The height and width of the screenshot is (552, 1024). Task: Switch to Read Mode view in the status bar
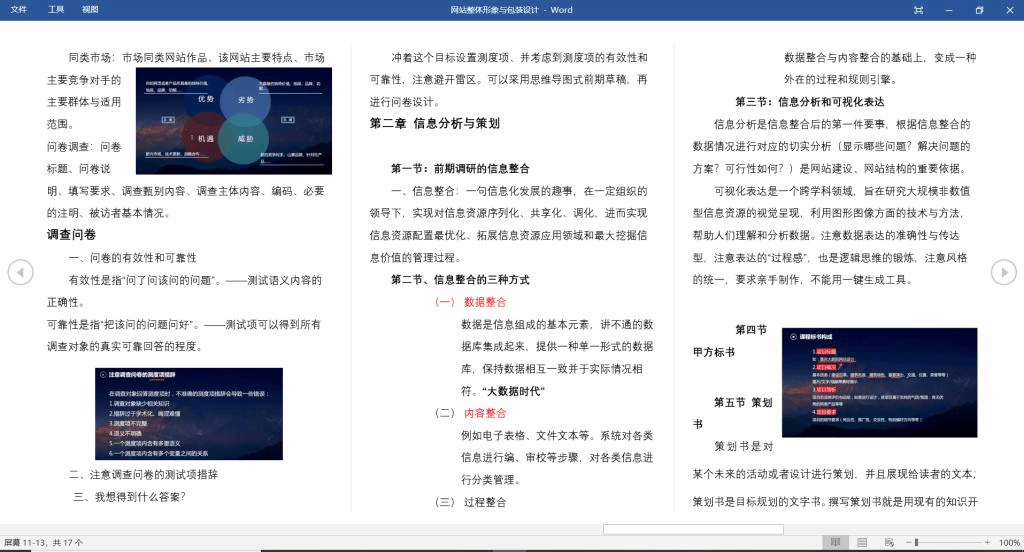tap(835, 542)
